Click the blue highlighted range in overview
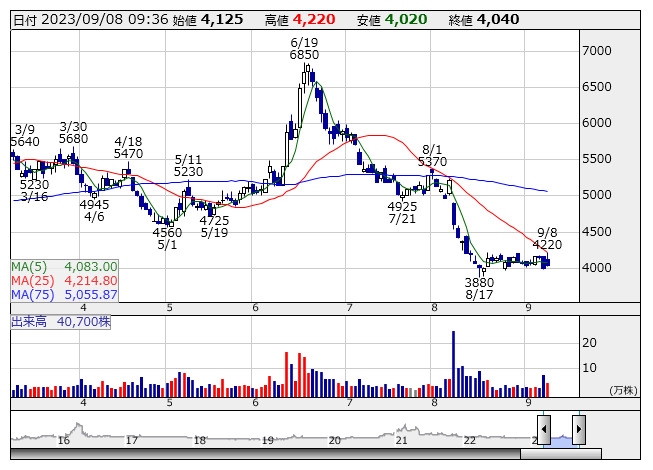Screen dimensions: 653x470 click(561, 438)
